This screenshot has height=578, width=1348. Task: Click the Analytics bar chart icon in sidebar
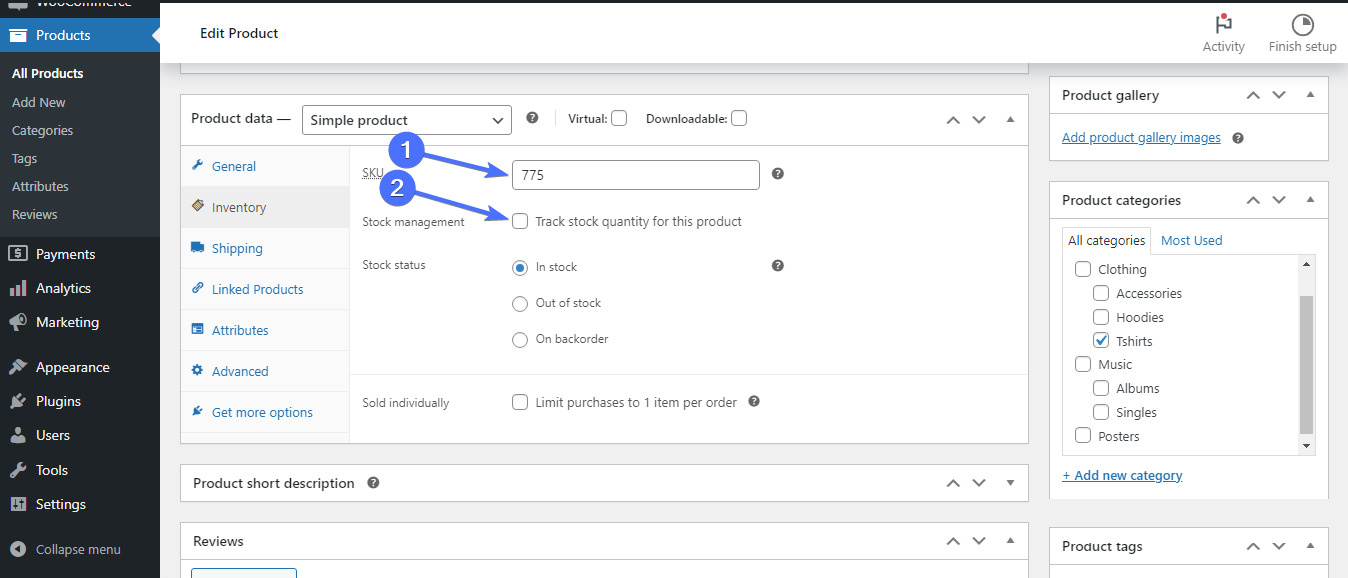tap(18, 288)
